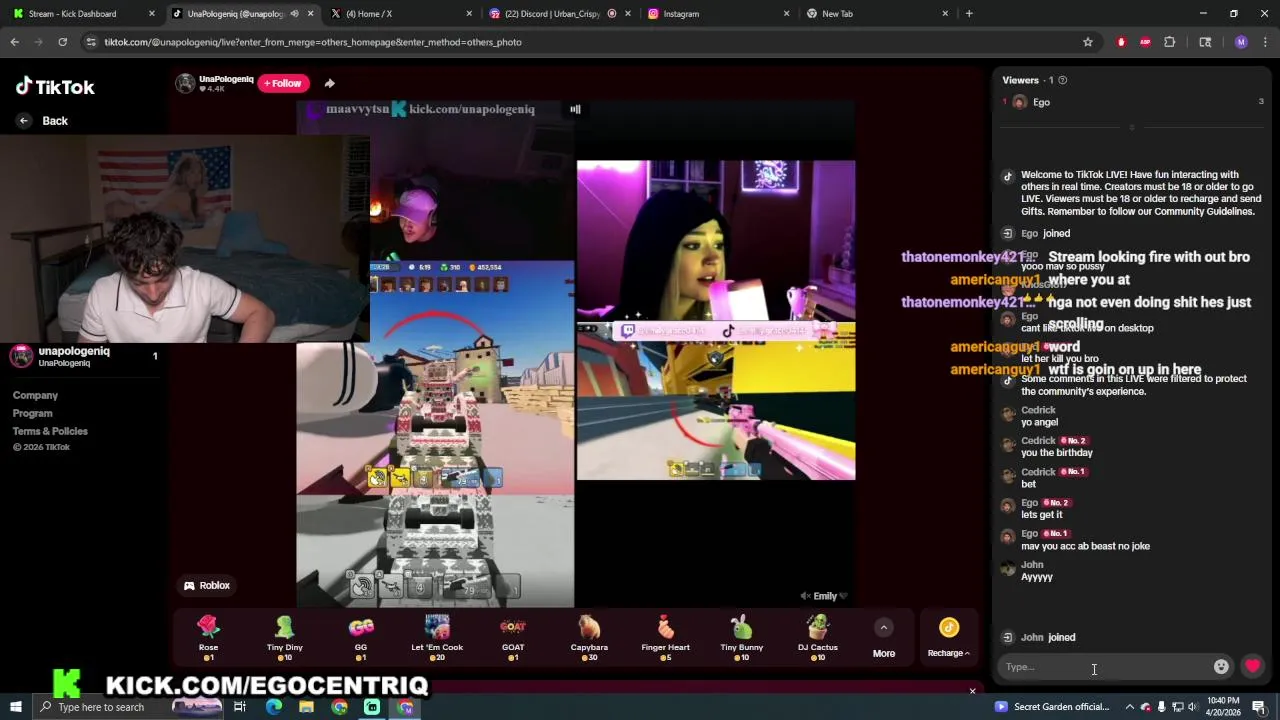Open the Program footer link
The width and height of the screenshot is (1280, 720).
[x=32, y=414]
